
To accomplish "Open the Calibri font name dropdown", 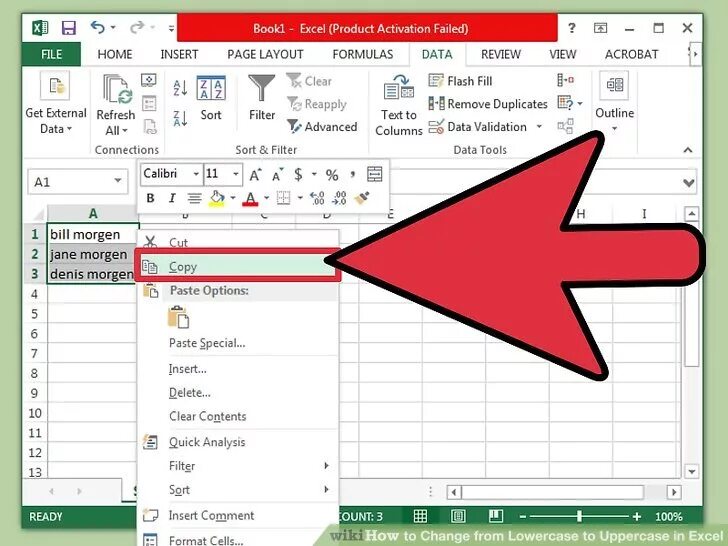I will [196, 174].
